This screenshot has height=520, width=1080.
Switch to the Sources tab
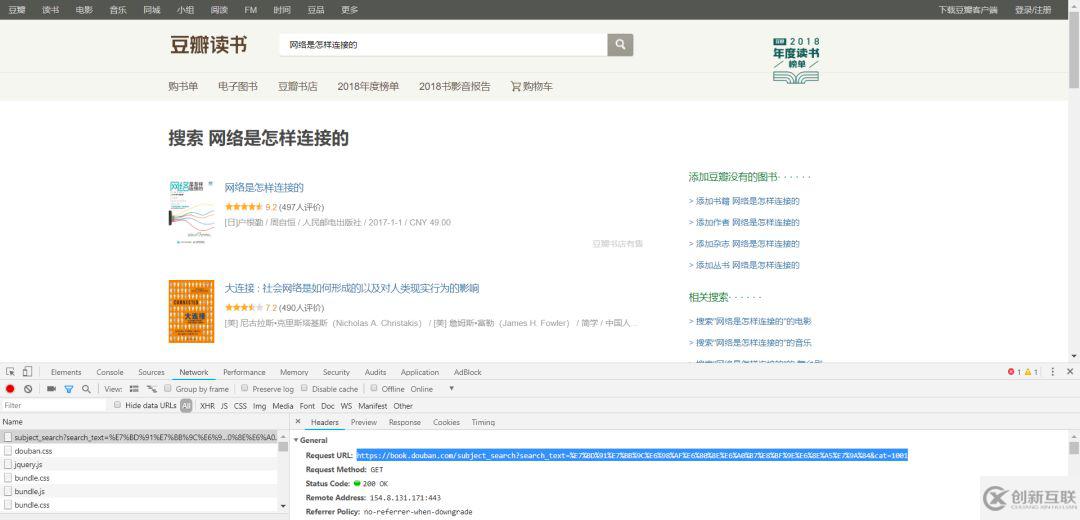(151, 372)
